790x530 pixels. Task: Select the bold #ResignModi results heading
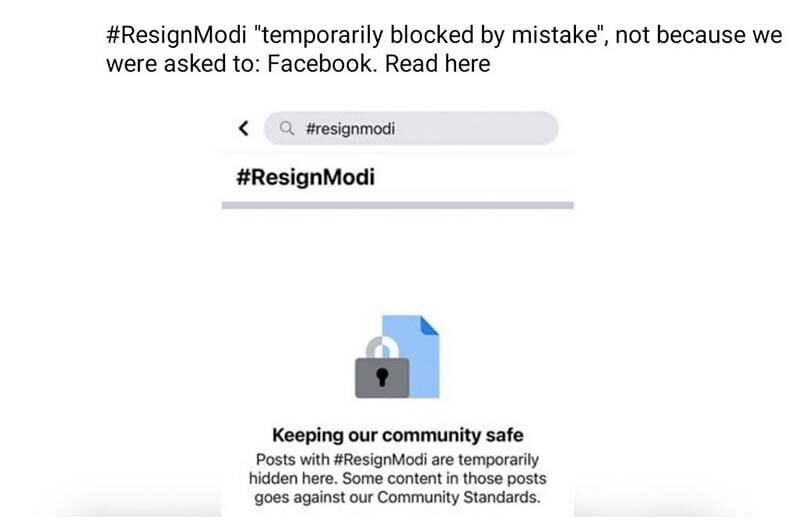305,177
